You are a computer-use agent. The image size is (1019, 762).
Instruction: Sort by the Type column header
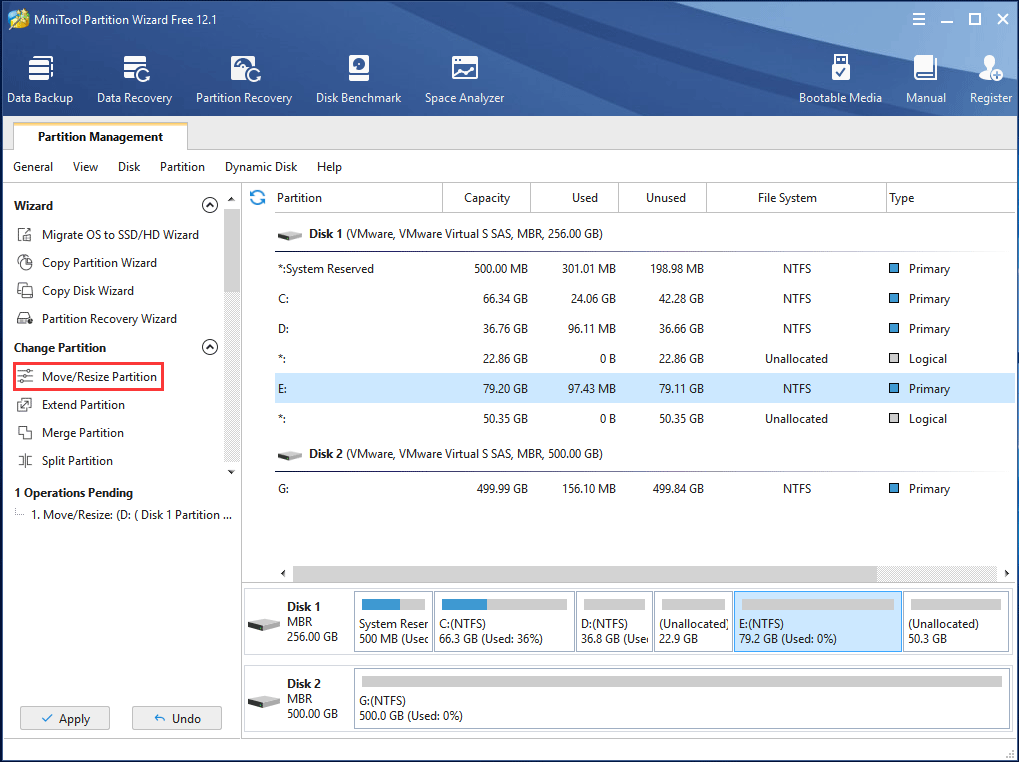pos(951,197)
